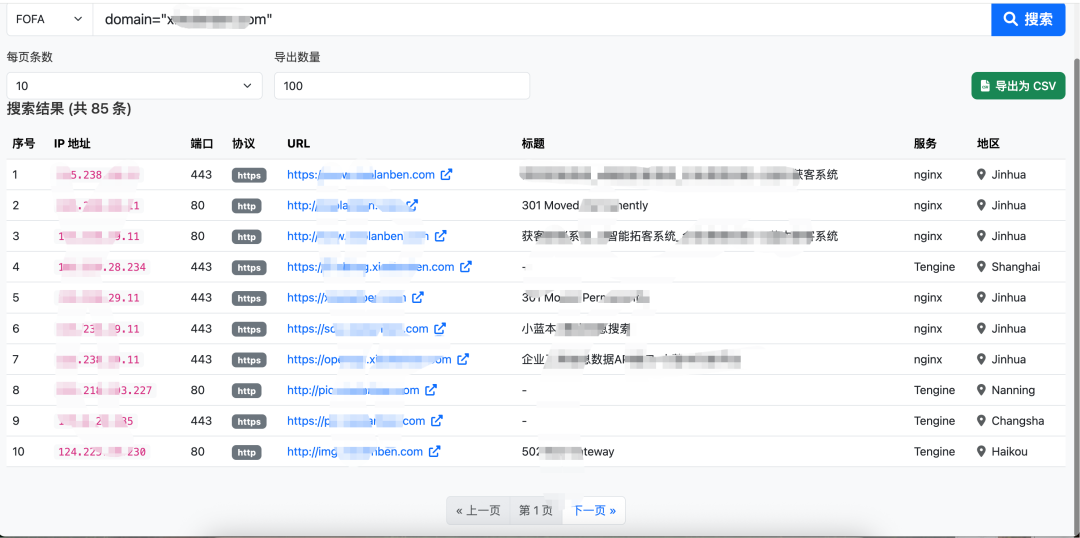Click the port 443 cell in row 4
1080x538 pixels.
pos(201,267)
